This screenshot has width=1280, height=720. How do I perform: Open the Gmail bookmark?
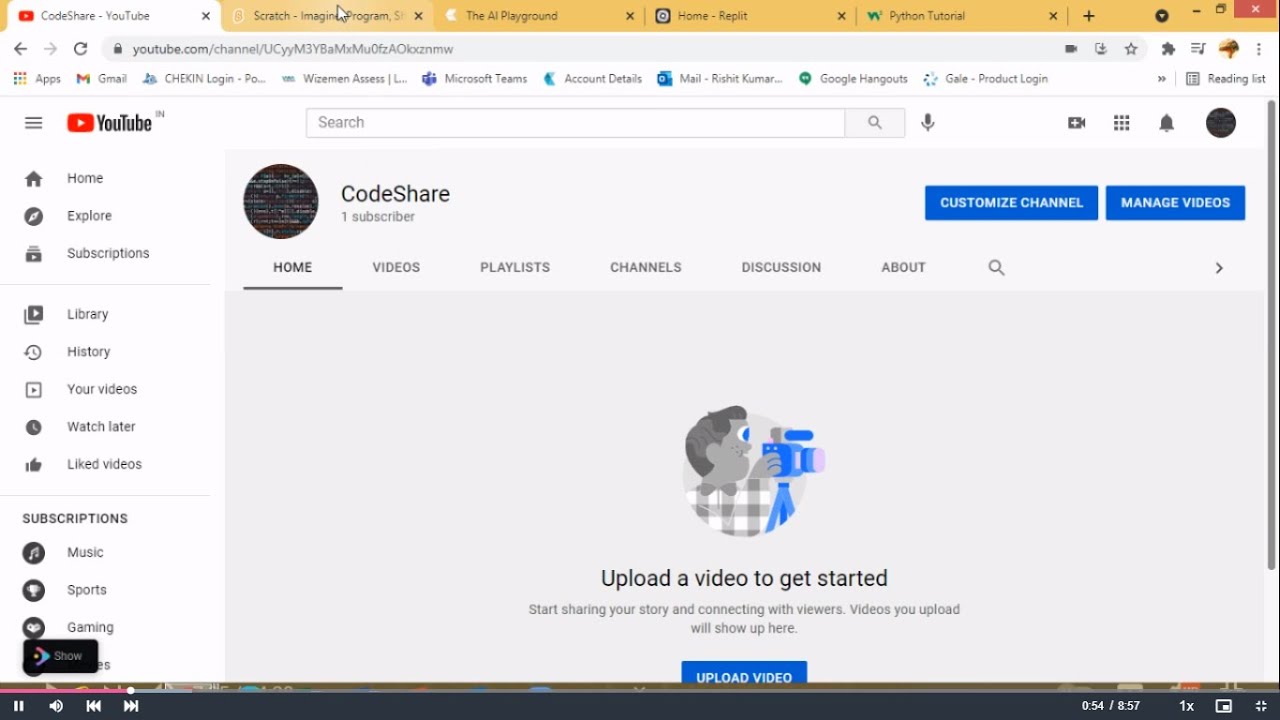102,79
